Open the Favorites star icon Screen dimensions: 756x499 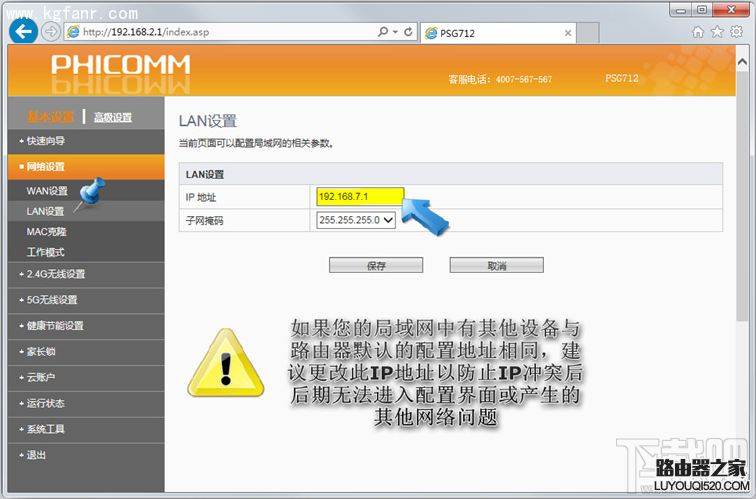pyautogui.click(x=717, y=32)
